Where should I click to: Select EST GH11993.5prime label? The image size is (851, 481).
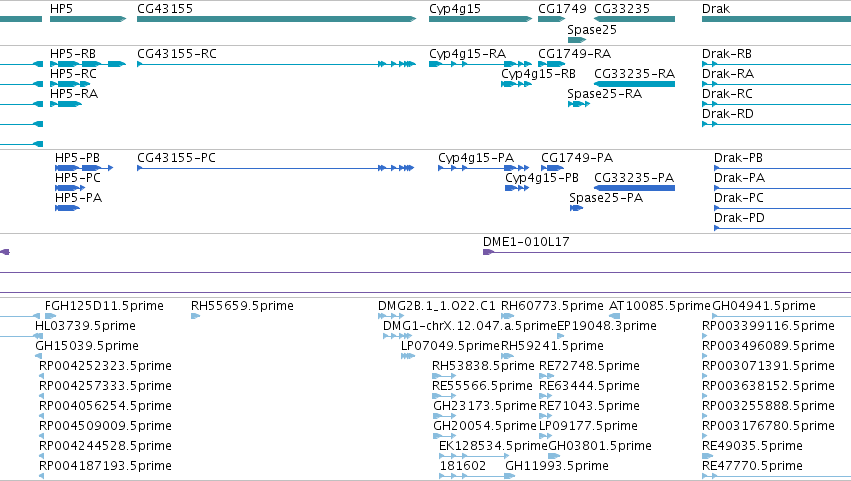tap(557, 467)
